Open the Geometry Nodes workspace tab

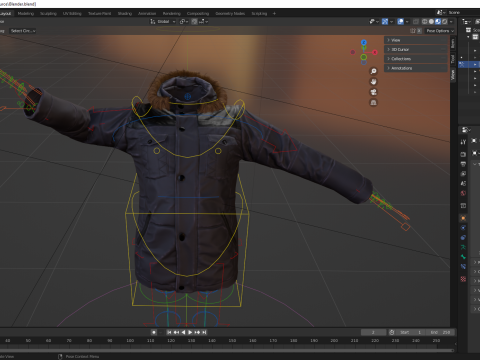pyautogui.click(x=230, y=14)
